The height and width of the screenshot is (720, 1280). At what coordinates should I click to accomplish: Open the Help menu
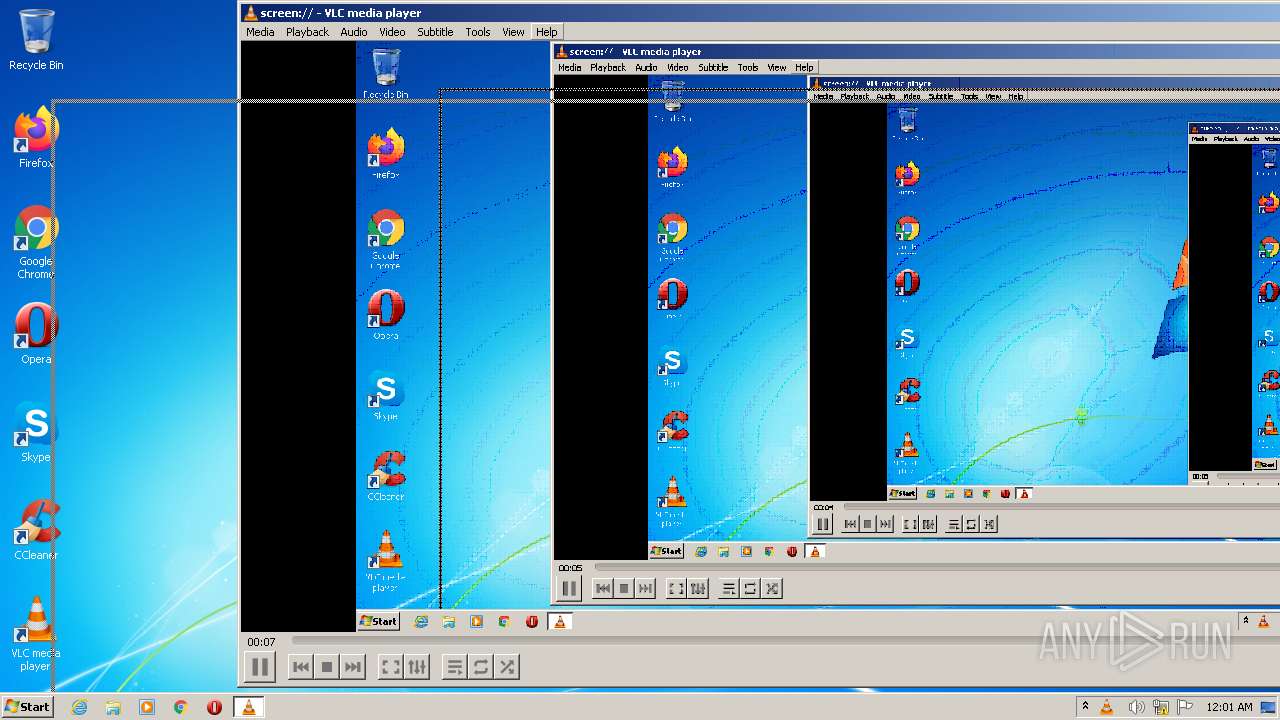[x=546, y=32]
